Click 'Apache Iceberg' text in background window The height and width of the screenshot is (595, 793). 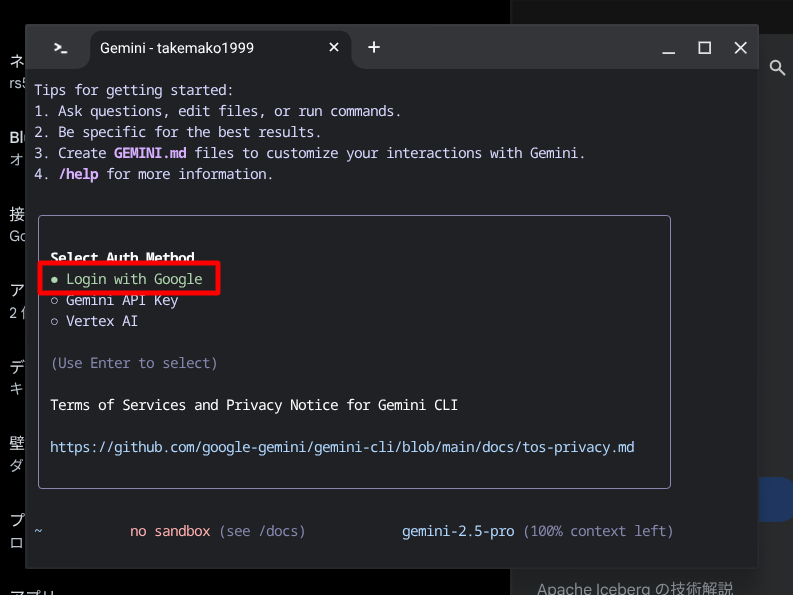click(594, 588)
